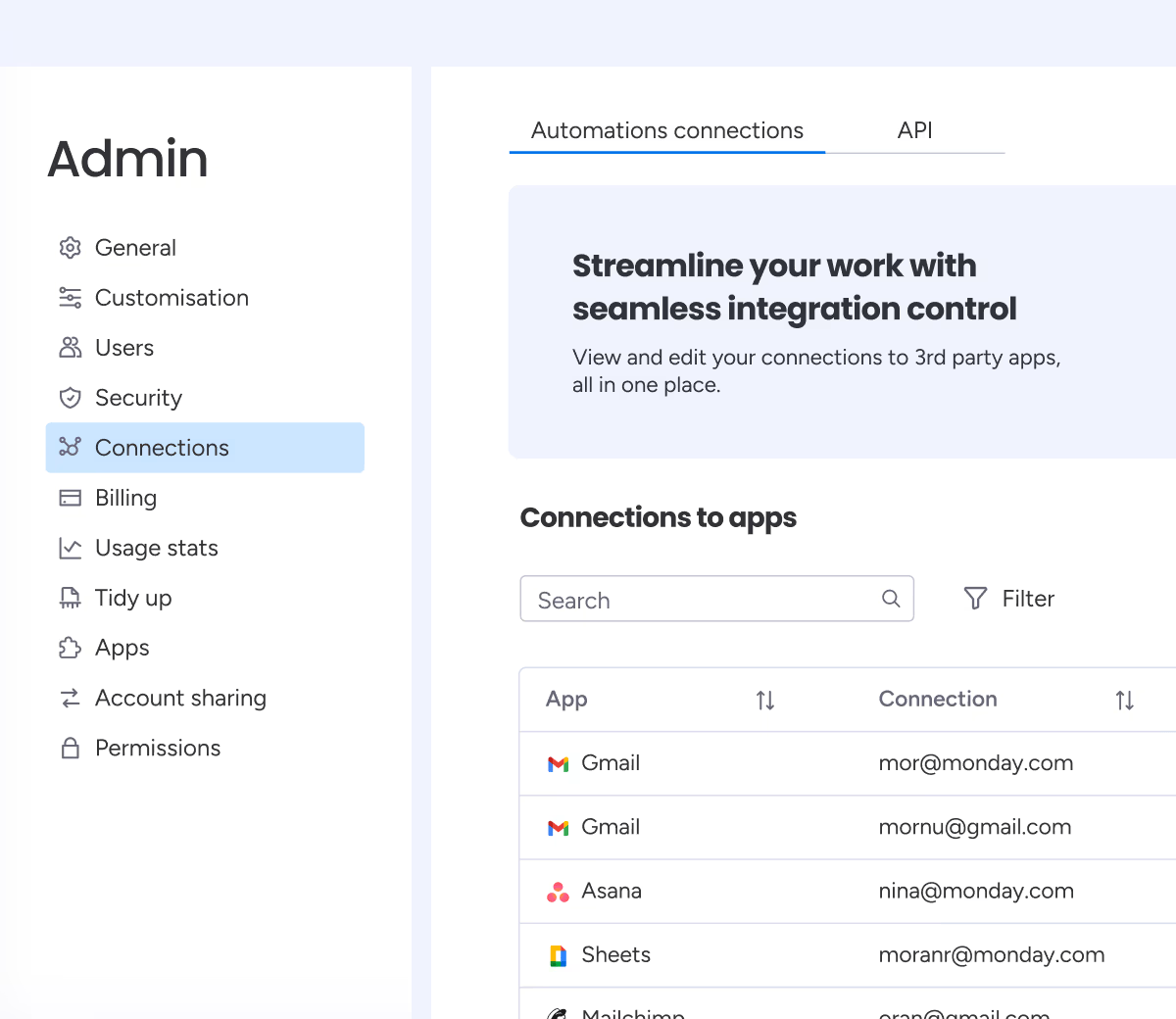Switch to Automations connections tab
1176x1019 pixels.
(667, 131)
